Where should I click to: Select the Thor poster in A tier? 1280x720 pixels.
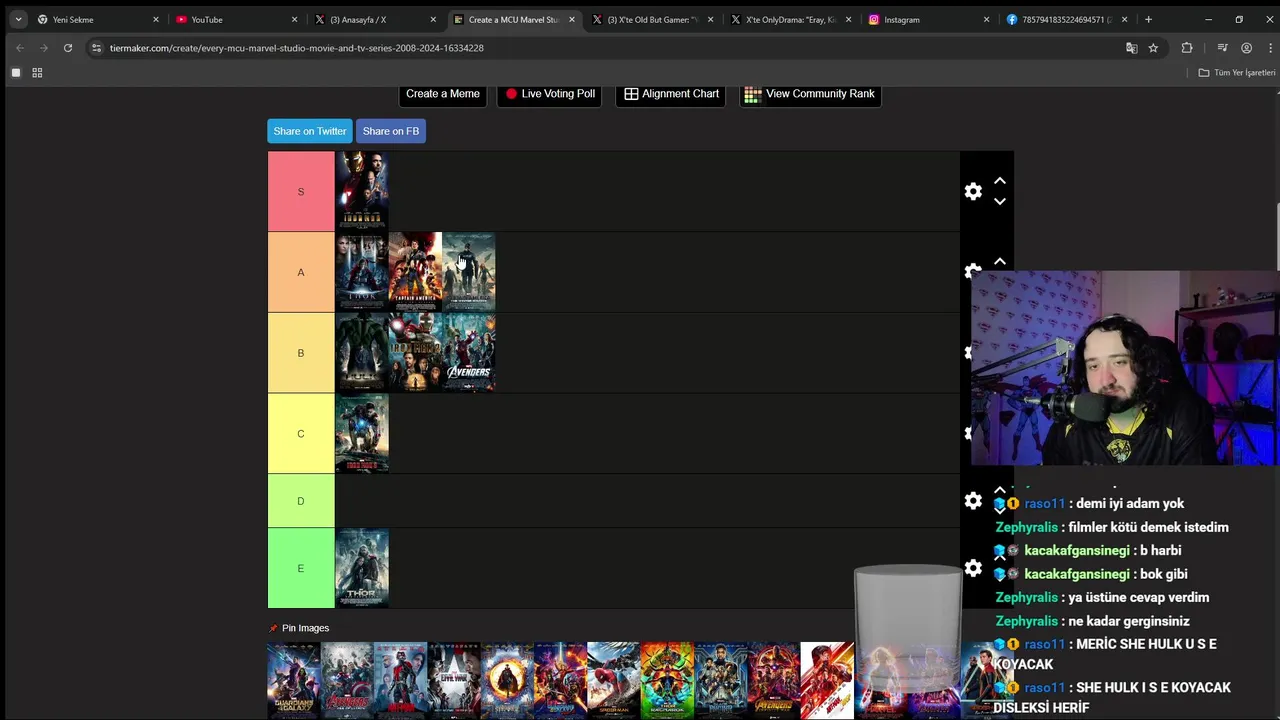tap(362, 272)
